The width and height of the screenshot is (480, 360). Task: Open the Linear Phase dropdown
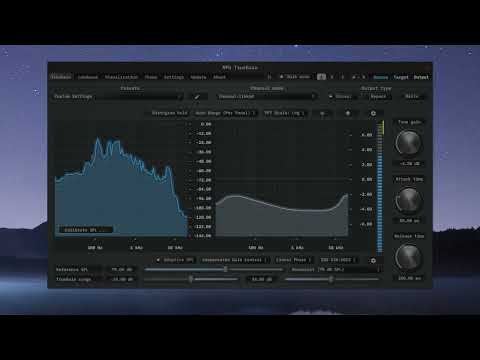click(293, 260)
